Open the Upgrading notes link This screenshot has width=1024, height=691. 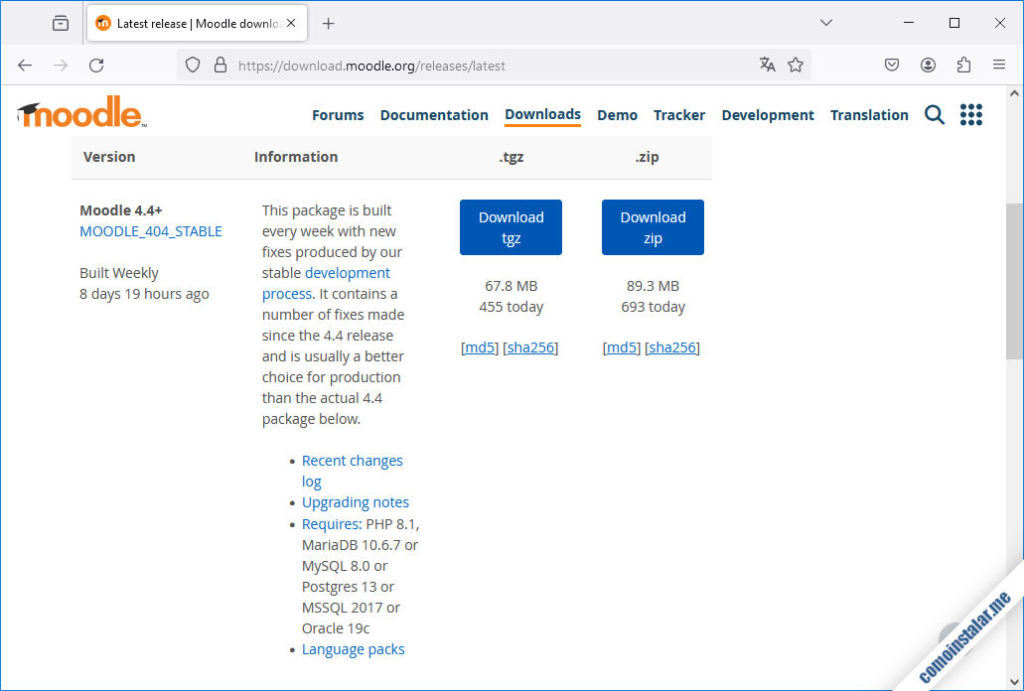tap(355, 502)
